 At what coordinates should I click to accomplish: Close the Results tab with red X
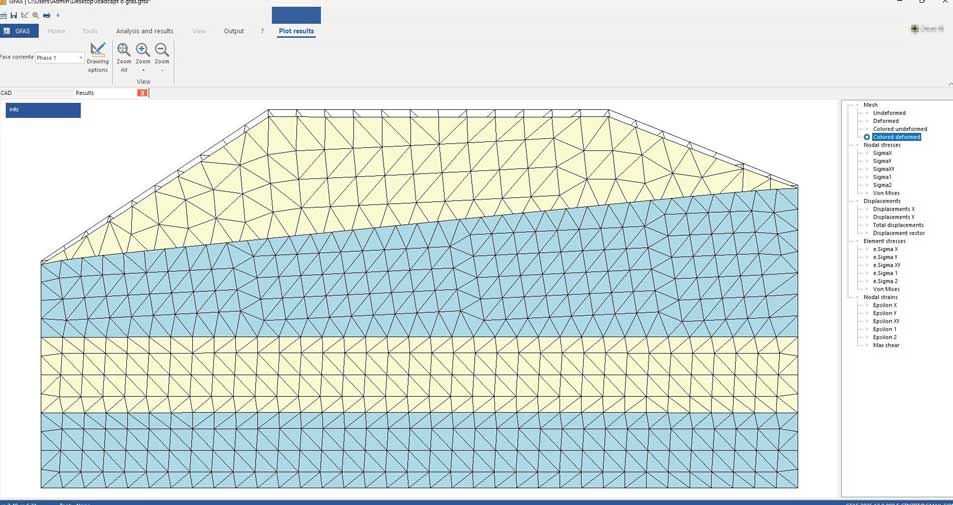tap(143, 93)
